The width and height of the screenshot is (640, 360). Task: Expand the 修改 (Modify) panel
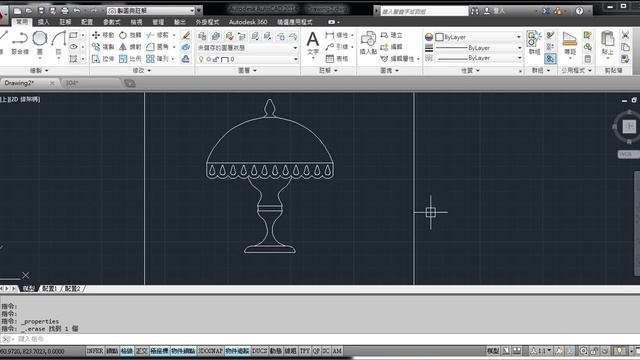pos(142,70)
